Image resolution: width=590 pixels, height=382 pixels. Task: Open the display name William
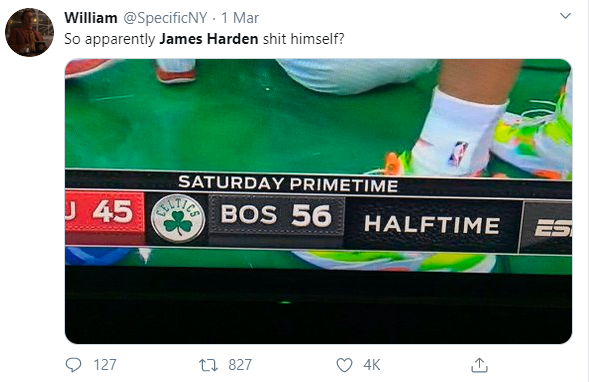coord(91,18)
